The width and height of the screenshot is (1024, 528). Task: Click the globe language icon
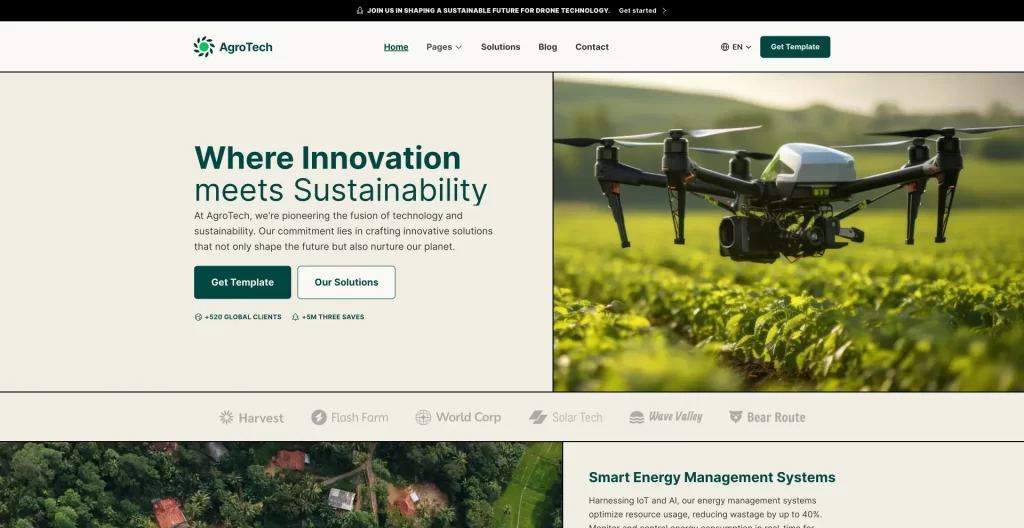point(725,47)
